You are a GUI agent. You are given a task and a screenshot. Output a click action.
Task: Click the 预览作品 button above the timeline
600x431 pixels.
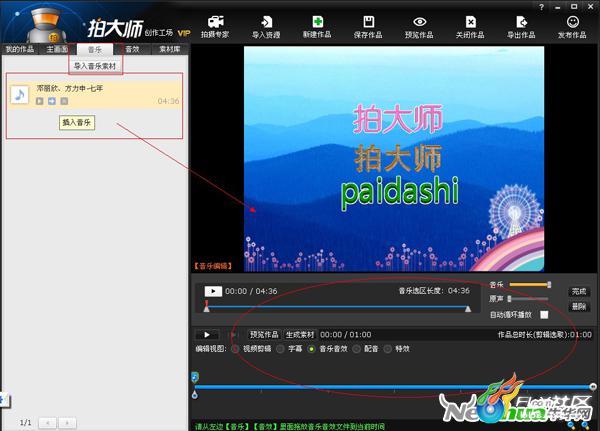click(264, 335)
